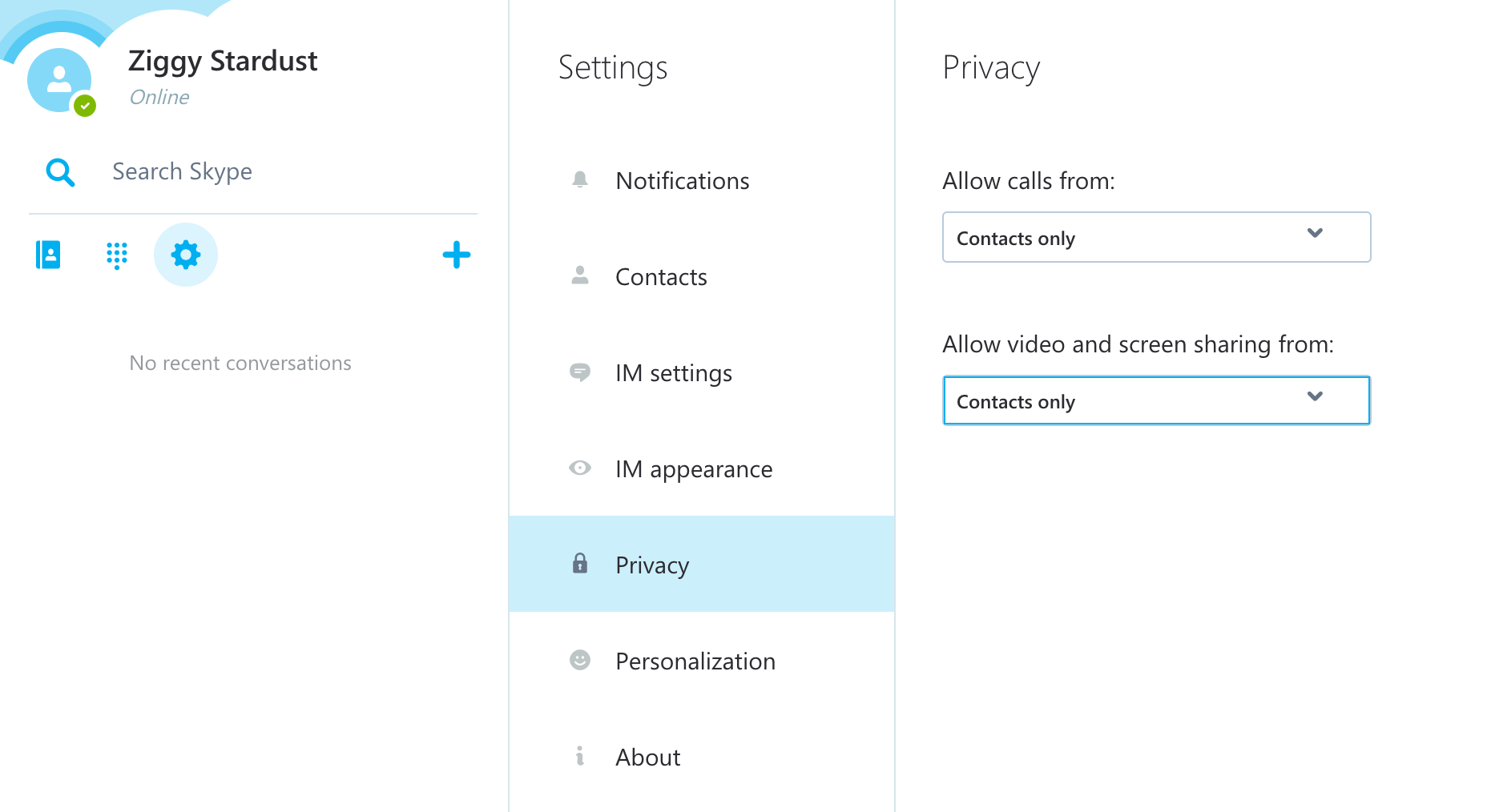
Task: Click the Online status text
Action: (x=159, y=97)
